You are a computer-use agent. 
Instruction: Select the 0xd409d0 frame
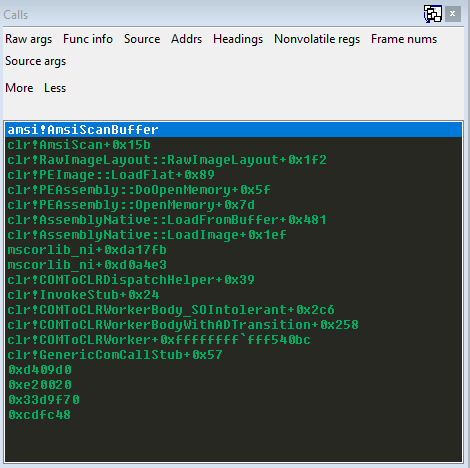pyautogui.click(x=234, y=370)
